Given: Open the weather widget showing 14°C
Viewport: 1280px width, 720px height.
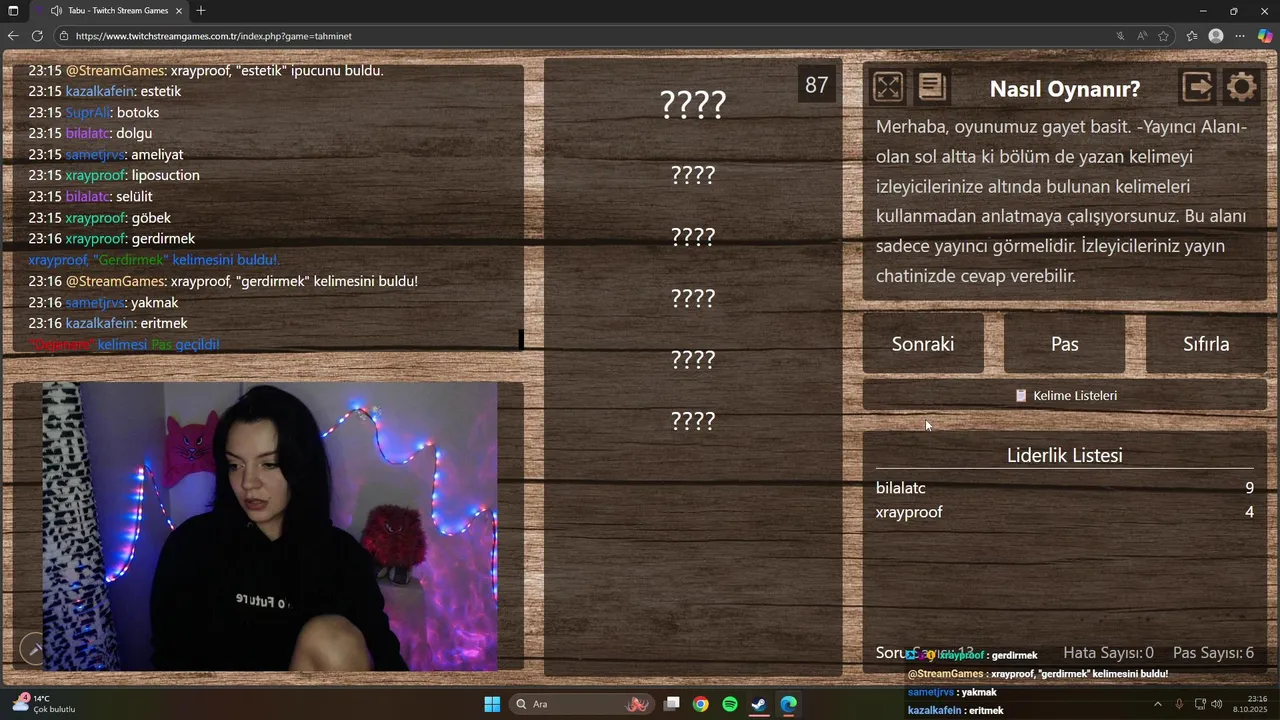Looking at the screenshot, I should click(x=43, y=704).
